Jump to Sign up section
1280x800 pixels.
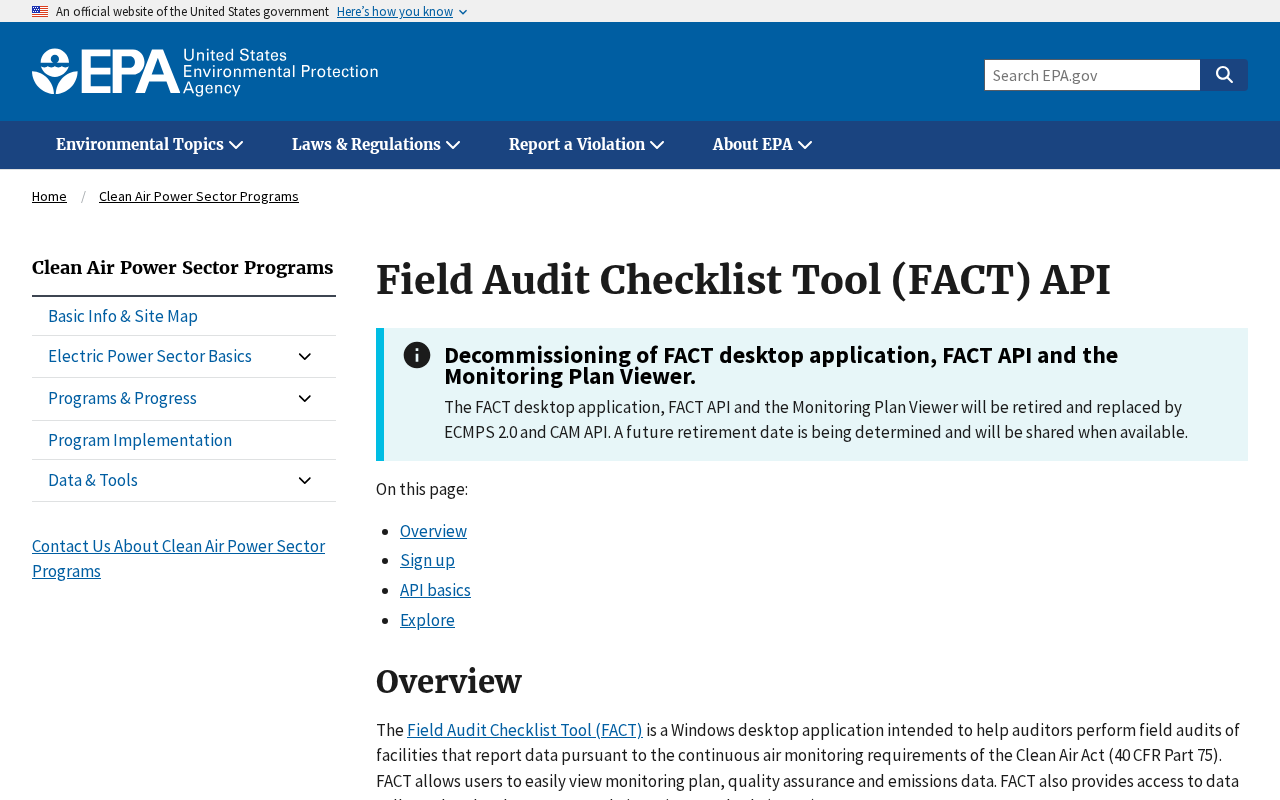[427, 560]
